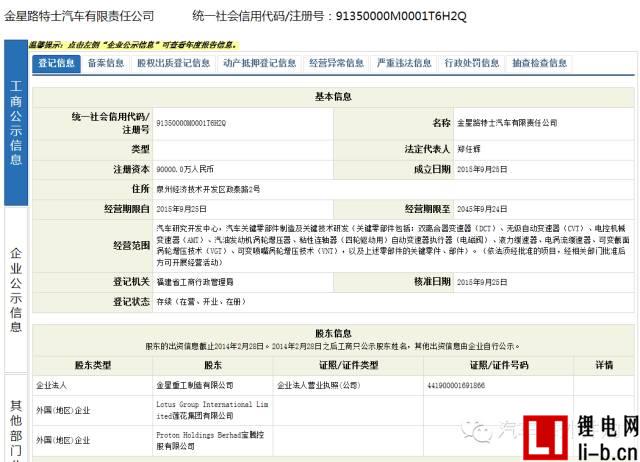This screenshot has height=462, width=640.
Task: Select the 登记信息 tab
Action: 56,63
